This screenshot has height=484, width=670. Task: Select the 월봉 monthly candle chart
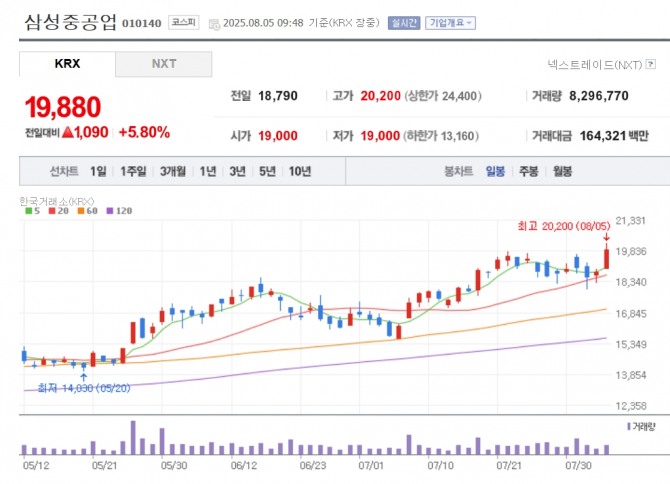click(562, 171)
